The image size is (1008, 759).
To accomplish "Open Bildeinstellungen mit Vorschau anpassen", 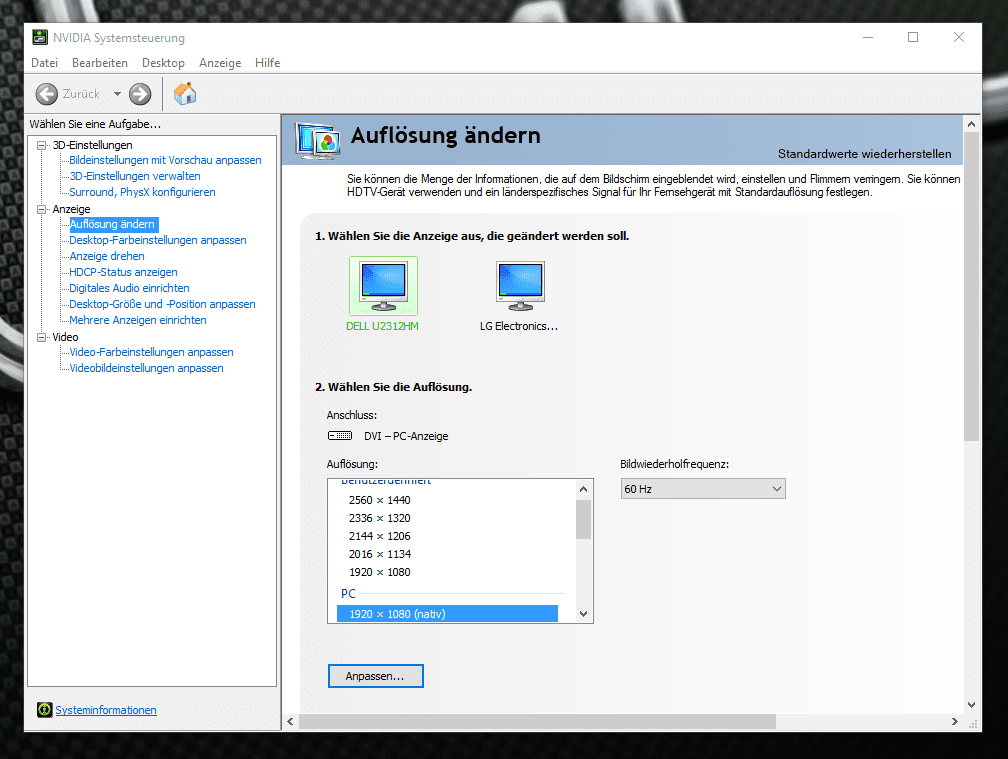I will point(165,160).
